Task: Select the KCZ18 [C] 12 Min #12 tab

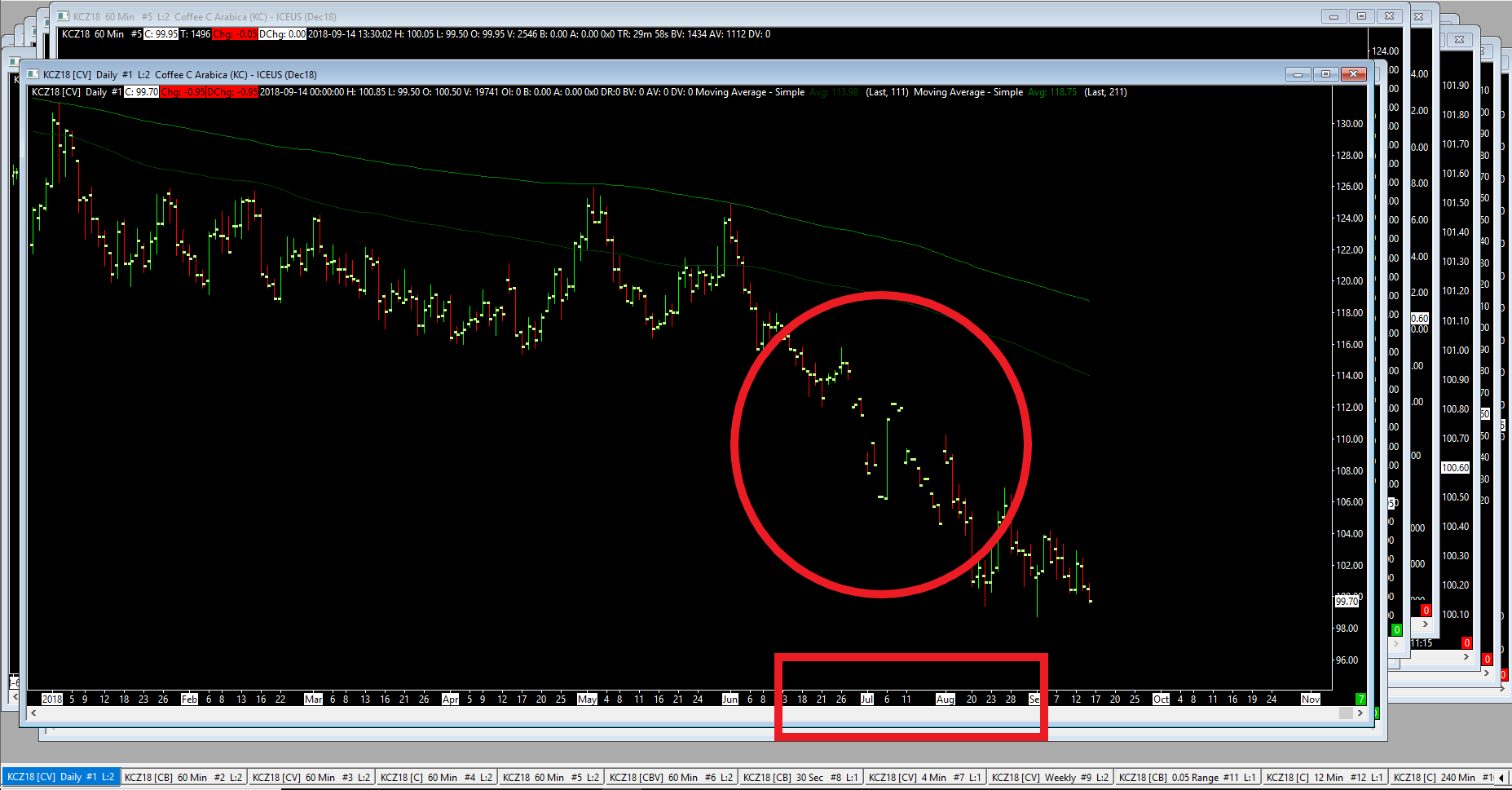Action: coord(1325,778)
